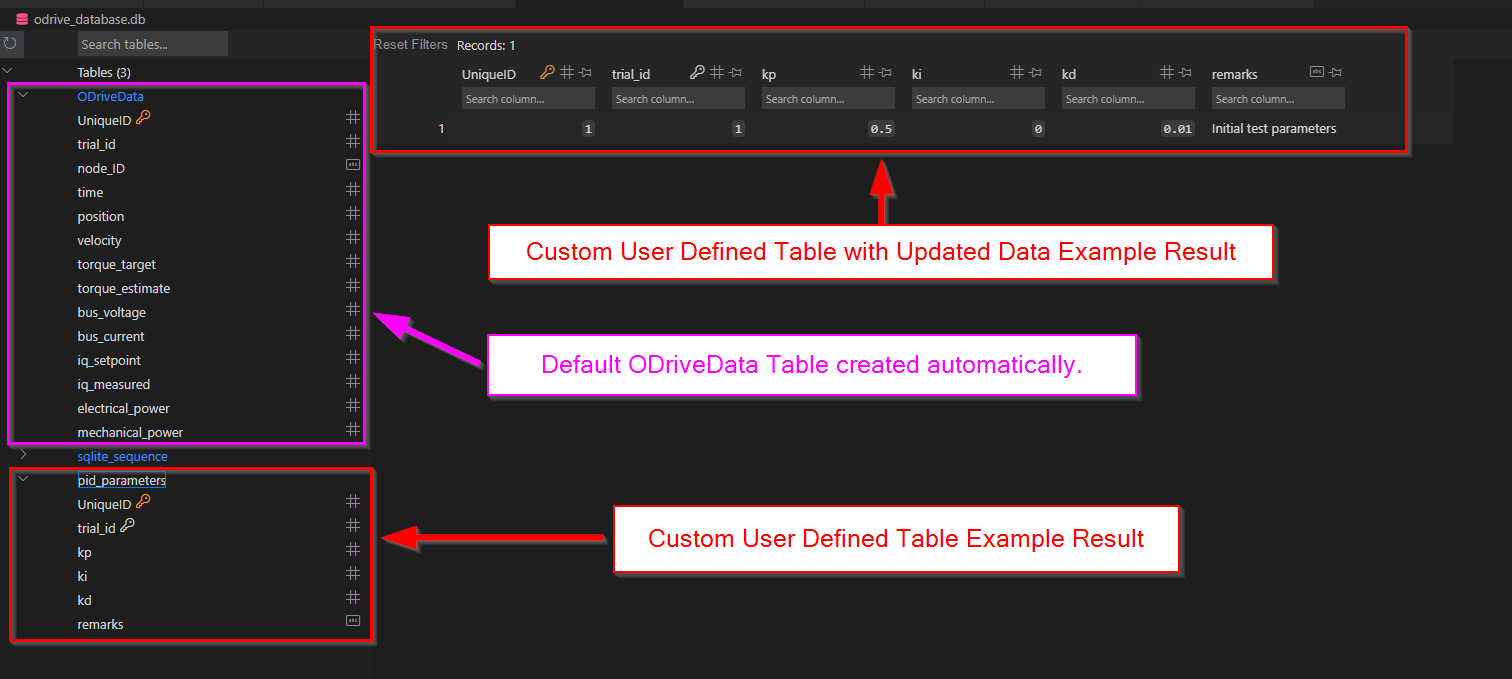The height and width of the screenshot is (679, 1512).
Task: Pin the kp column
Action: pos(885,72)
